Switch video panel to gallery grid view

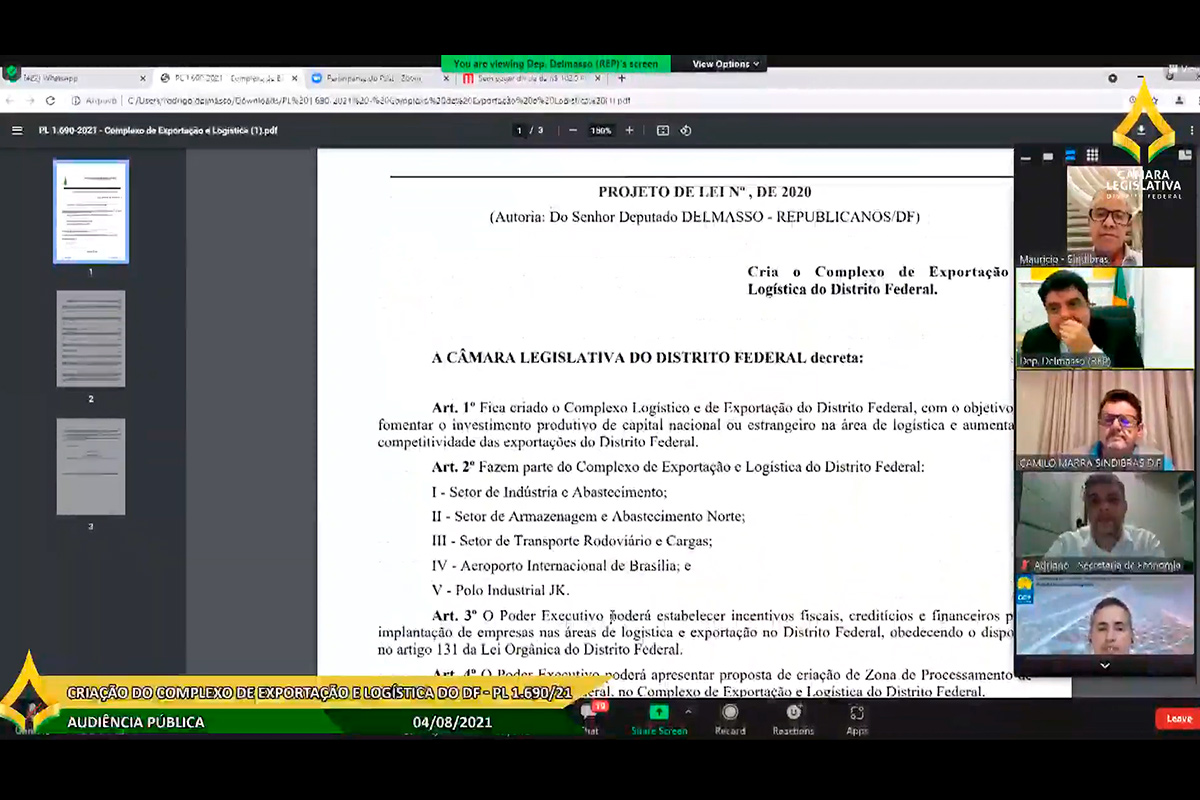[x=1092, y=156]
